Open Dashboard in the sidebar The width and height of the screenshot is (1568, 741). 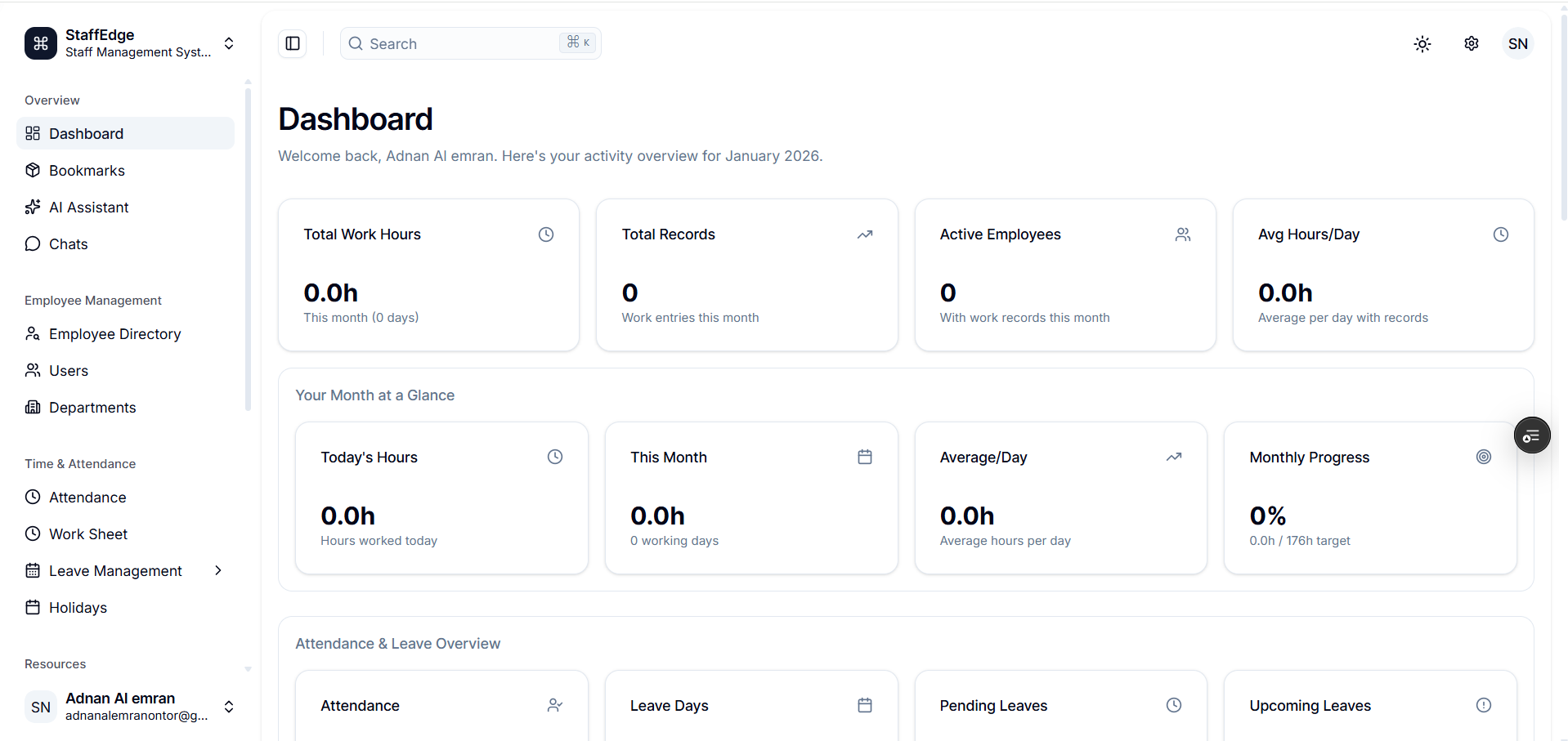[125, 133]
